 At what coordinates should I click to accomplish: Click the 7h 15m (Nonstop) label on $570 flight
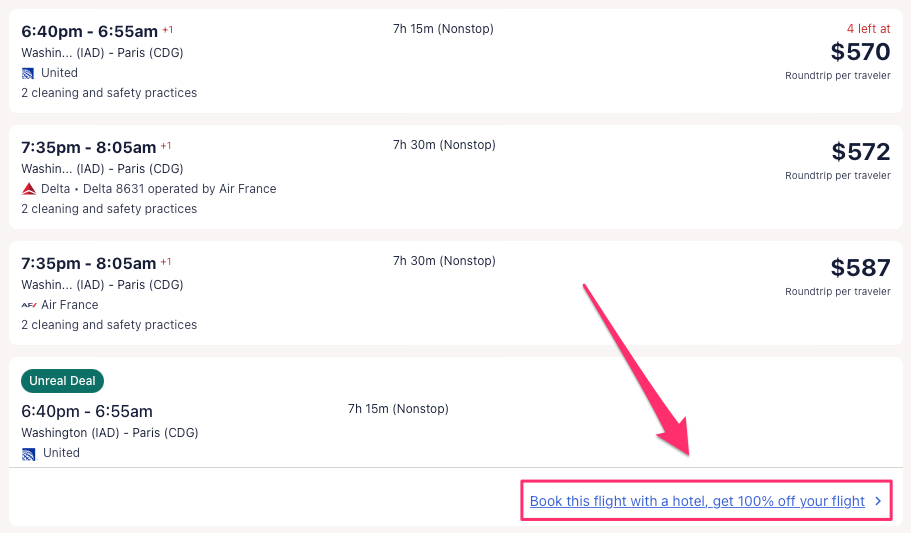[x=443, y=29]
